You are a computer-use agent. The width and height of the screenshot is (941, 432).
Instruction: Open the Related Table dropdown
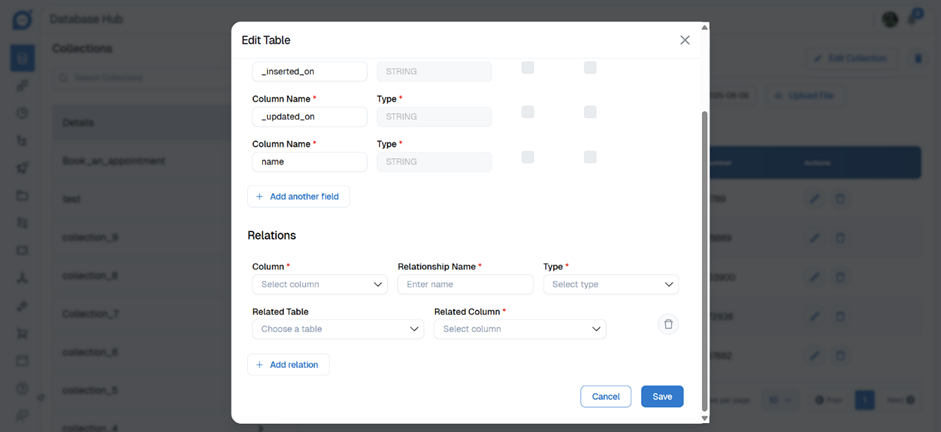(x=337, y=329)
